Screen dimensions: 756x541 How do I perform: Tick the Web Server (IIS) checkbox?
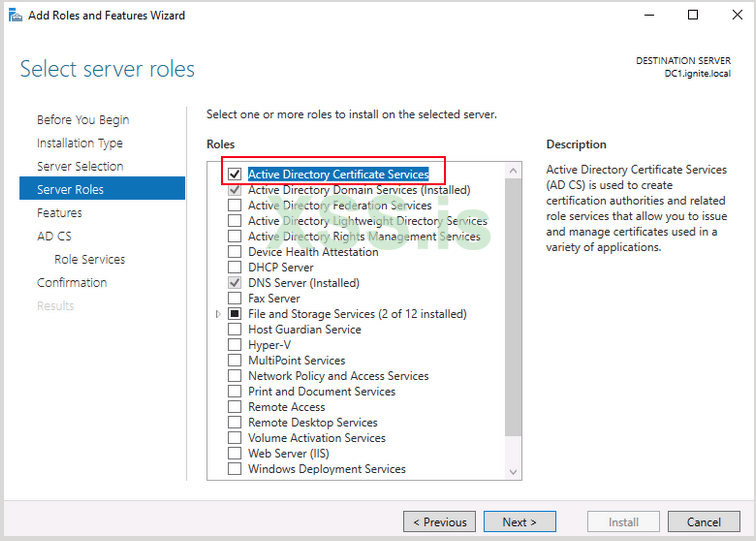click(234, 454)
